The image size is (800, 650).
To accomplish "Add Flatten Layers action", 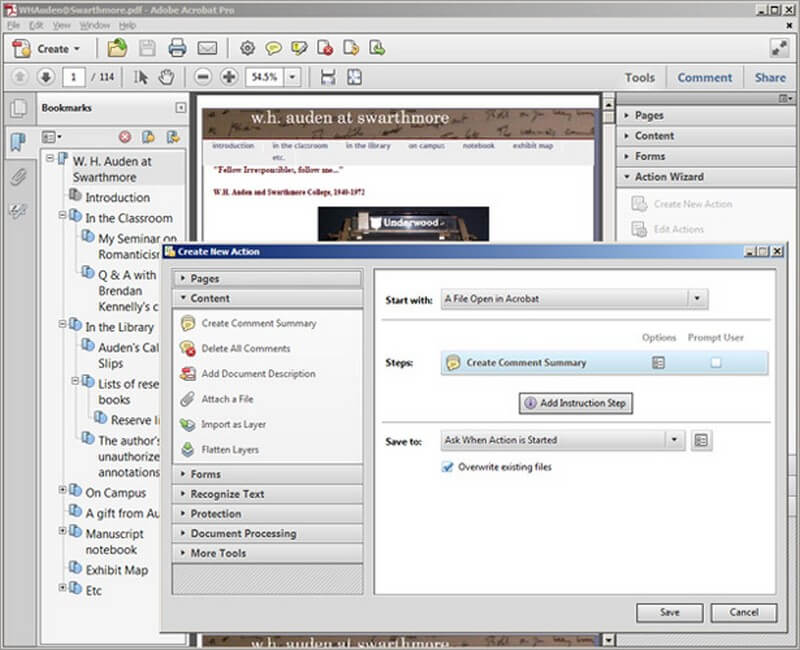I will [219, 449].
